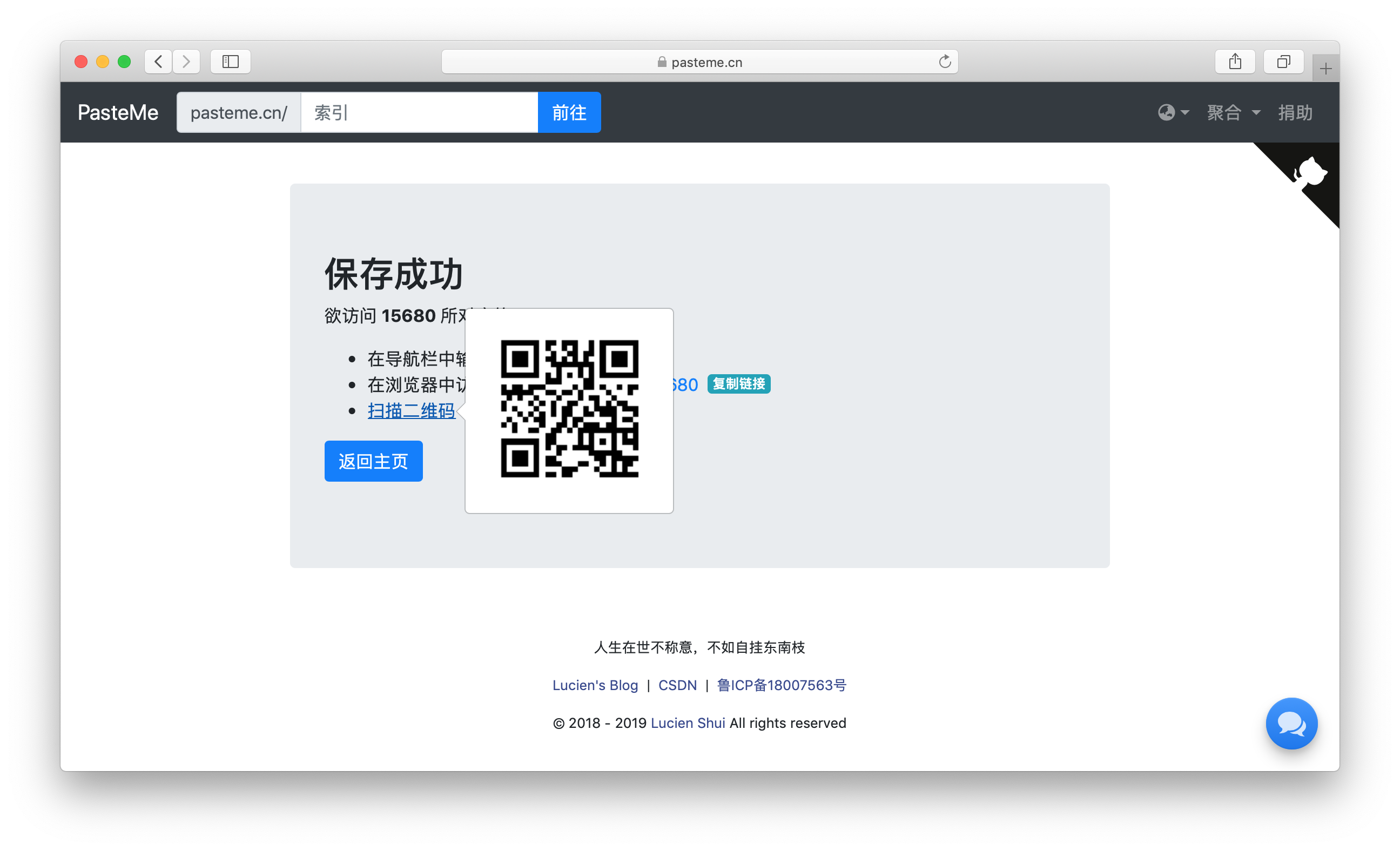Screen dimensions: 1400x851
Task: Open the globe language dropdown
Action: tap(1173, 112)
